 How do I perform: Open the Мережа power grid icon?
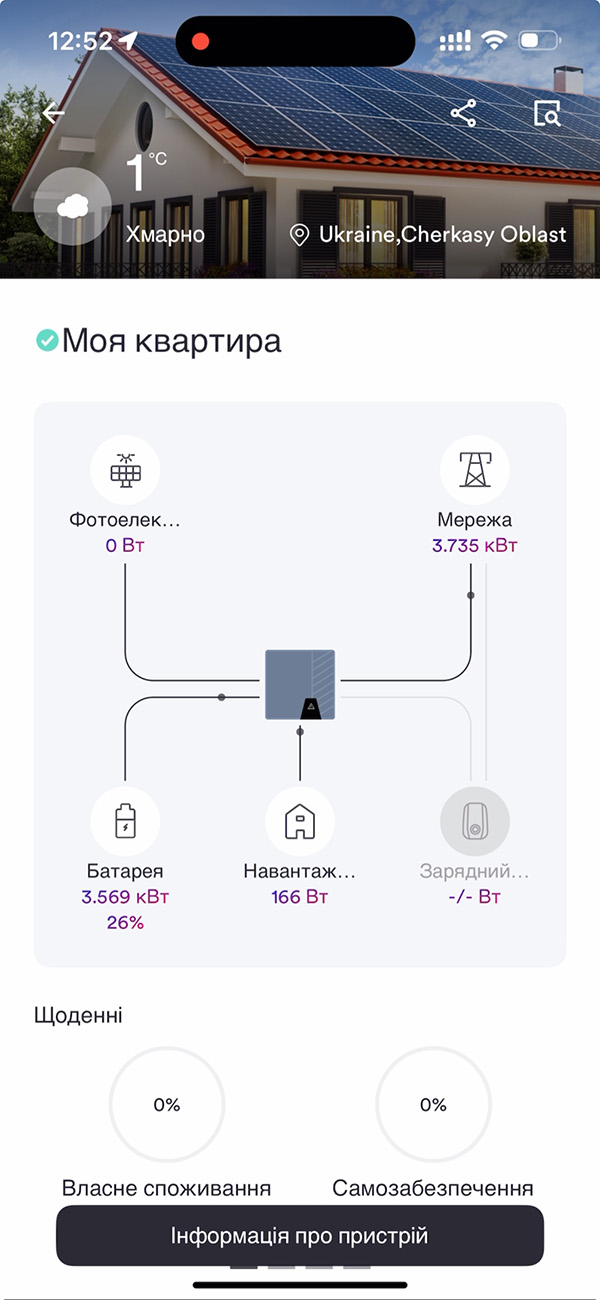(475, 469)
